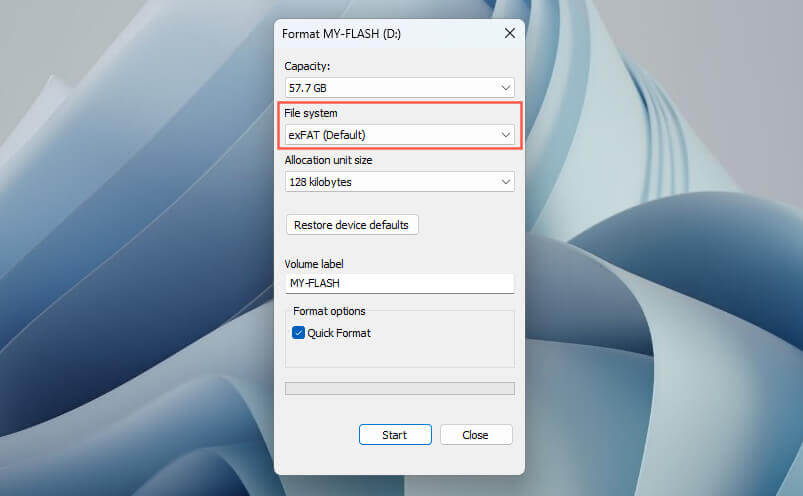This screenshot has width=803, height=496.
Task: Uncheck the Quick Format checkbox
Action: [298, 333]
